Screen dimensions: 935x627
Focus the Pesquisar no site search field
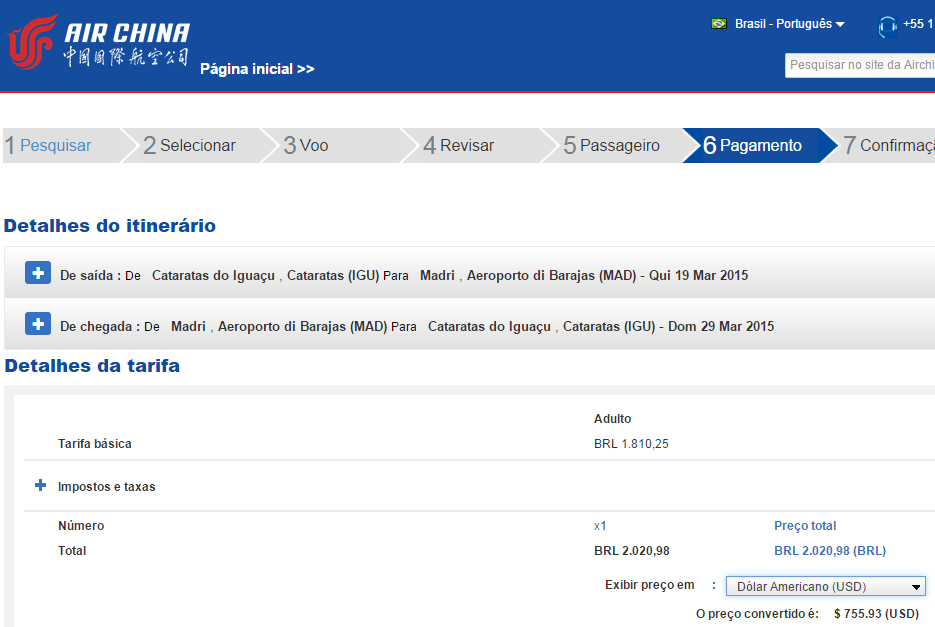(x=860, y=65)
